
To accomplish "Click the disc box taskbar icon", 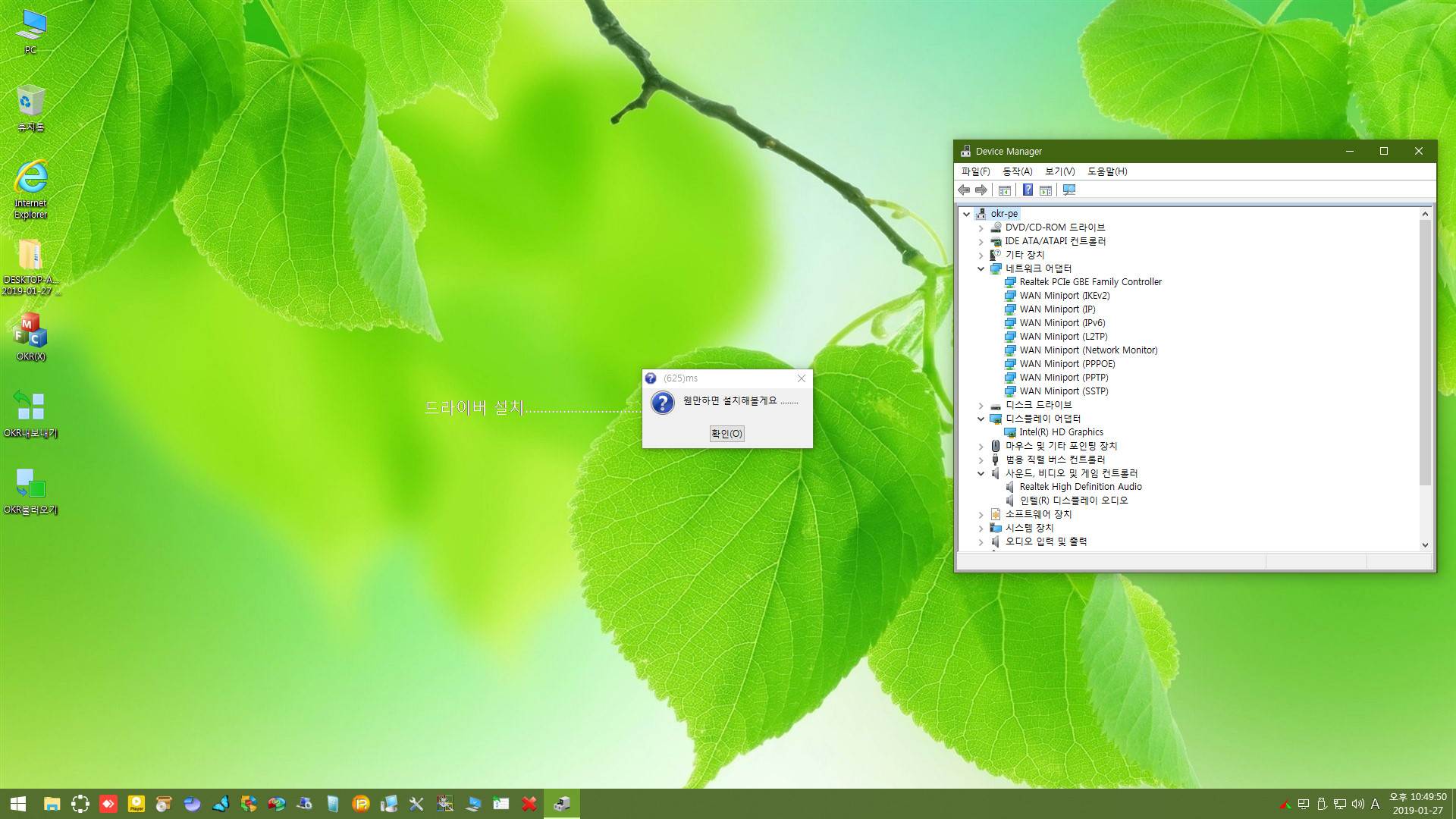I will tap(164, 804).
